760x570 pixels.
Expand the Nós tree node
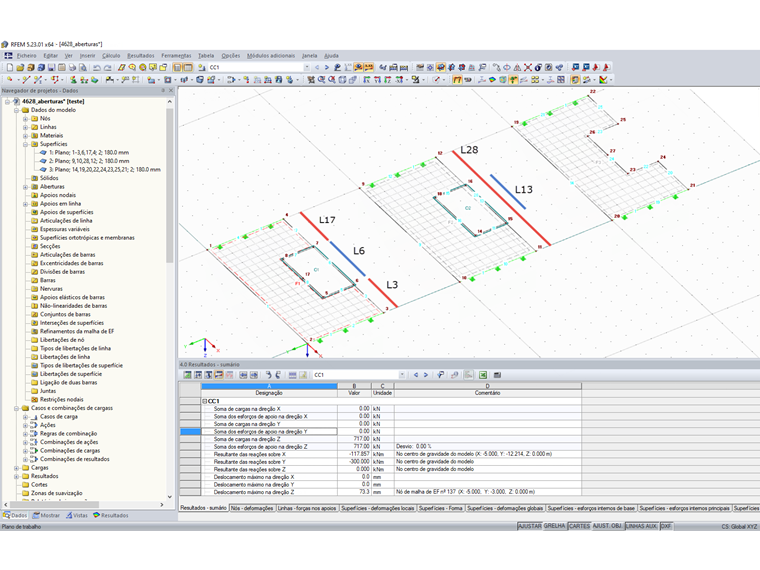pyautogui.click(x=25, y=119)
